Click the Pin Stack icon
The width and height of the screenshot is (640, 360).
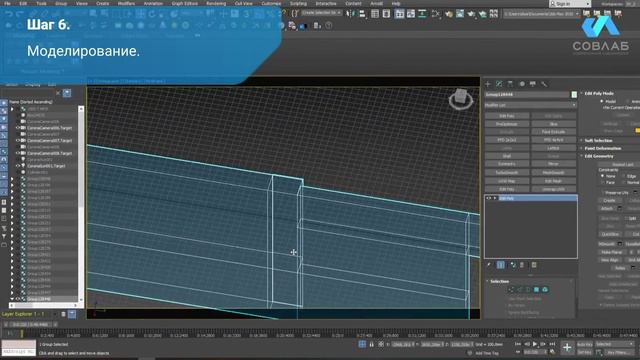[x=489, y=265]
